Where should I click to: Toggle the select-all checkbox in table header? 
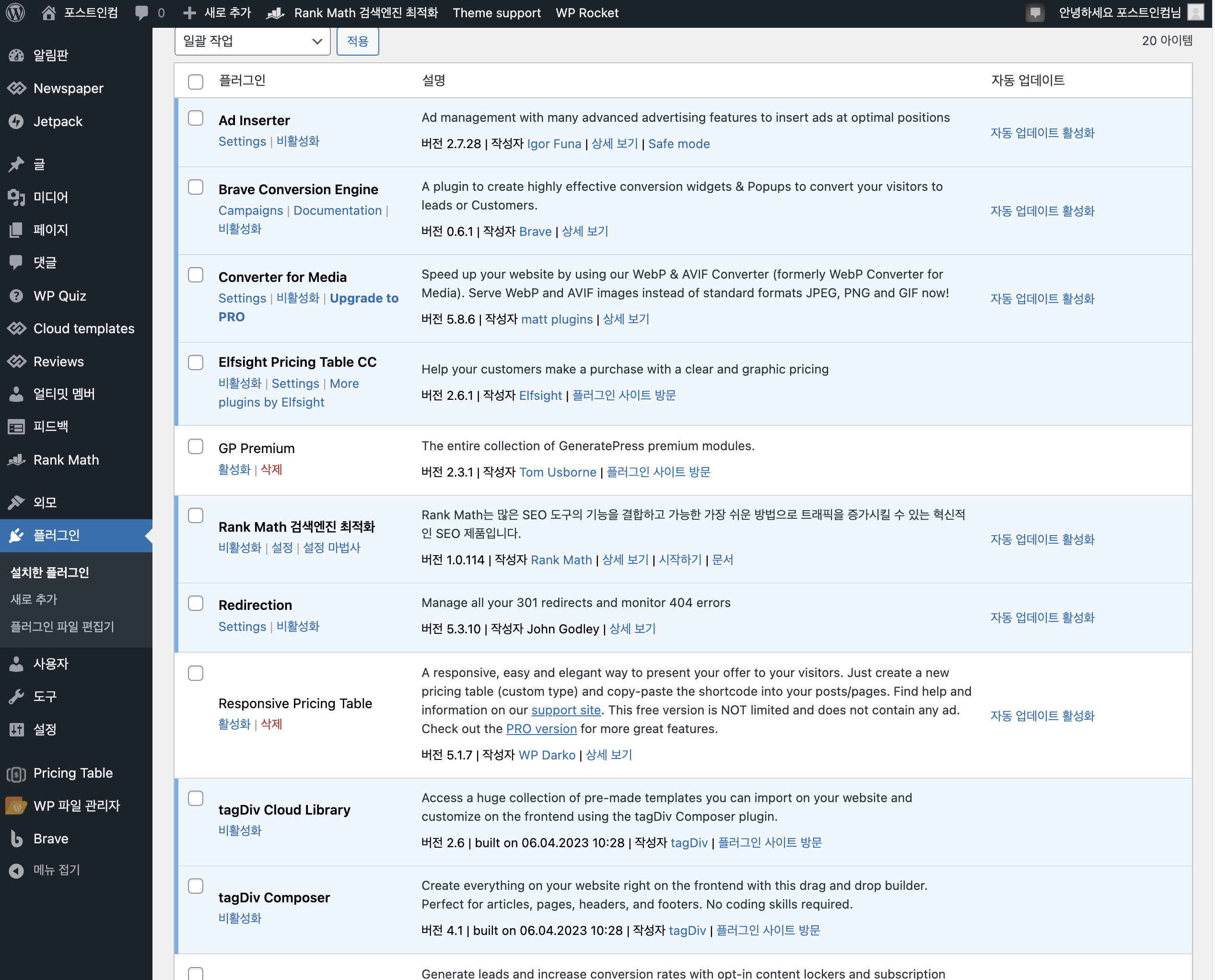coord(195,82)
